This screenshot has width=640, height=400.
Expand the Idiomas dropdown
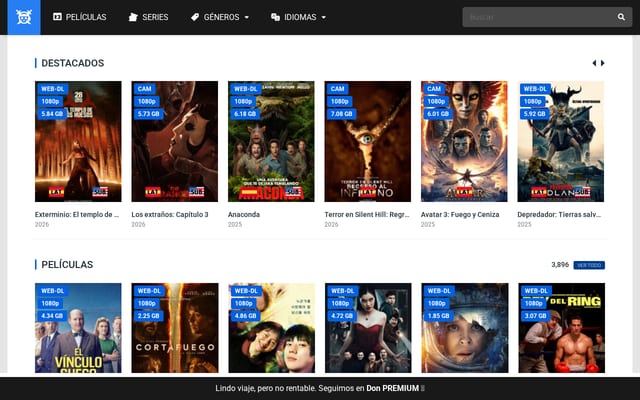[298, 17]
